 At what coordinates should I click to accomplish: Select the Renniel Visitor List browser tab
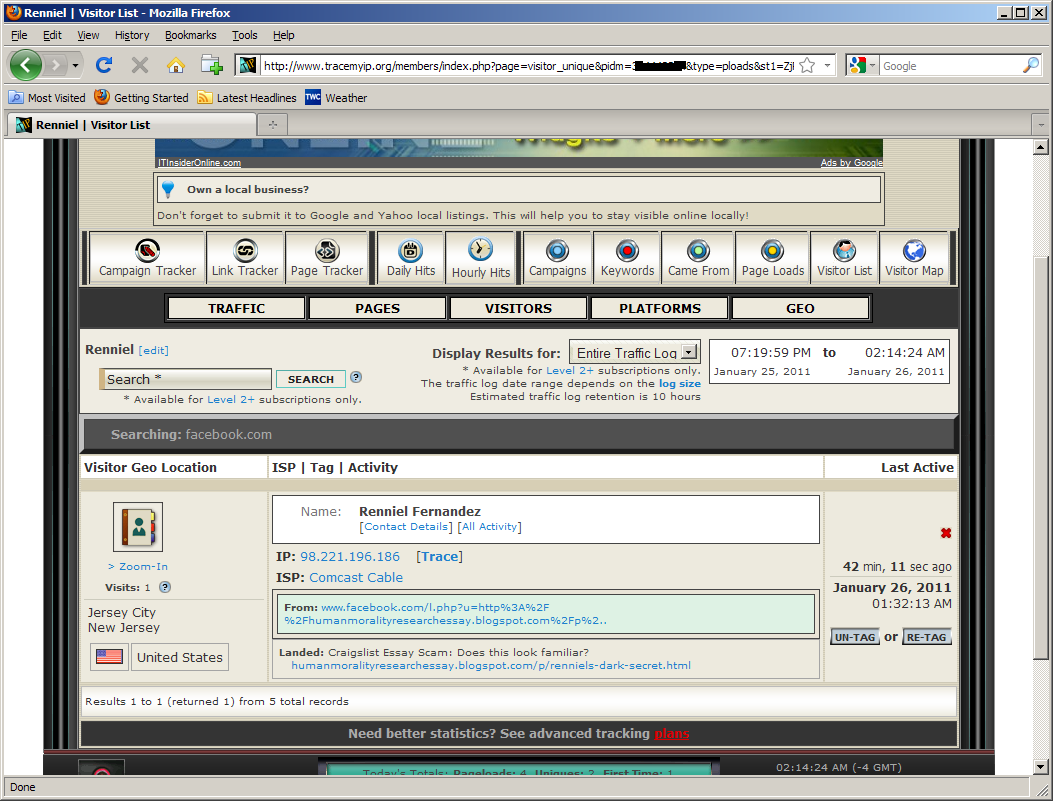click(132, 125)
